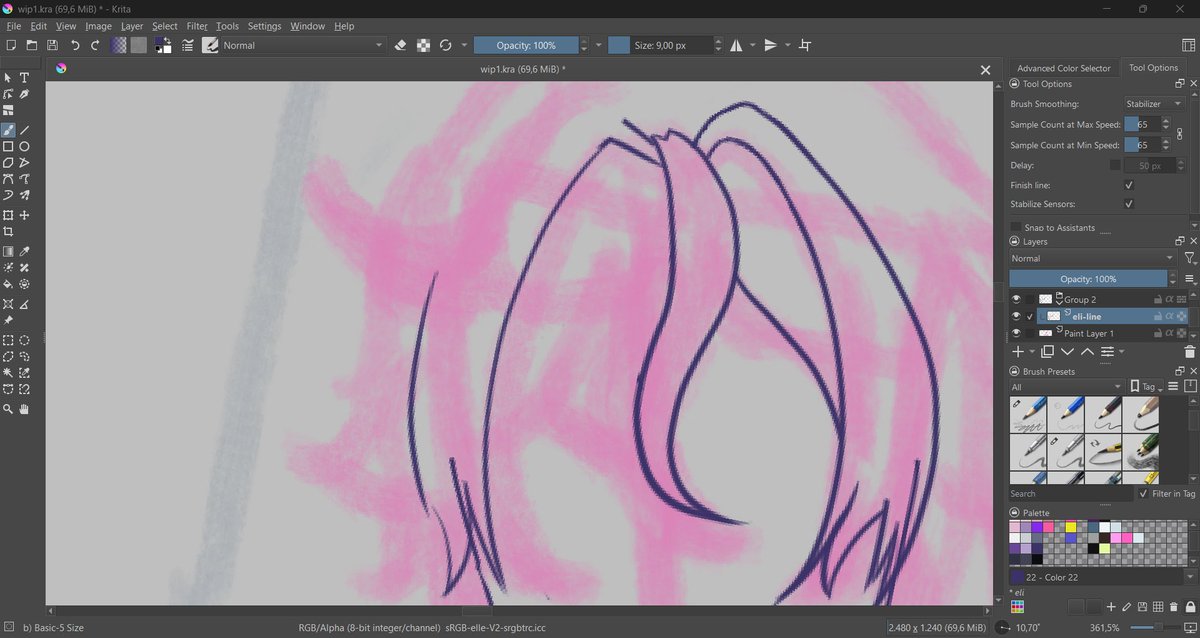Open Brush Smoothing Stabilizer dropdown

click(x=1153, y=104)
